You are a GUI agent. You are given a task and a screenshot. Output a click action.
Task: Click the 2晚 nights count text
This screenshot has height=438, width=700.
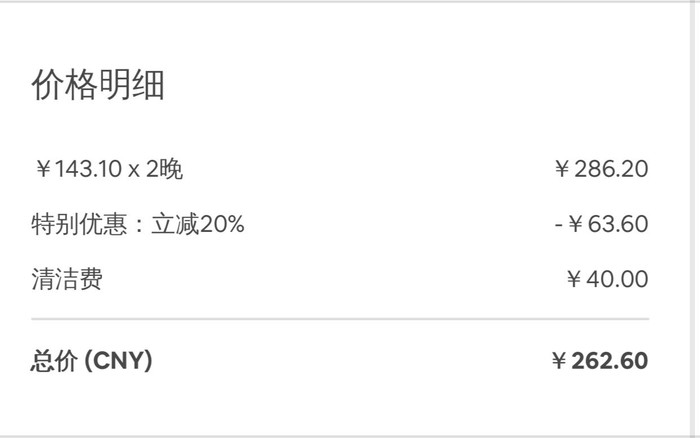pos(164,170)
